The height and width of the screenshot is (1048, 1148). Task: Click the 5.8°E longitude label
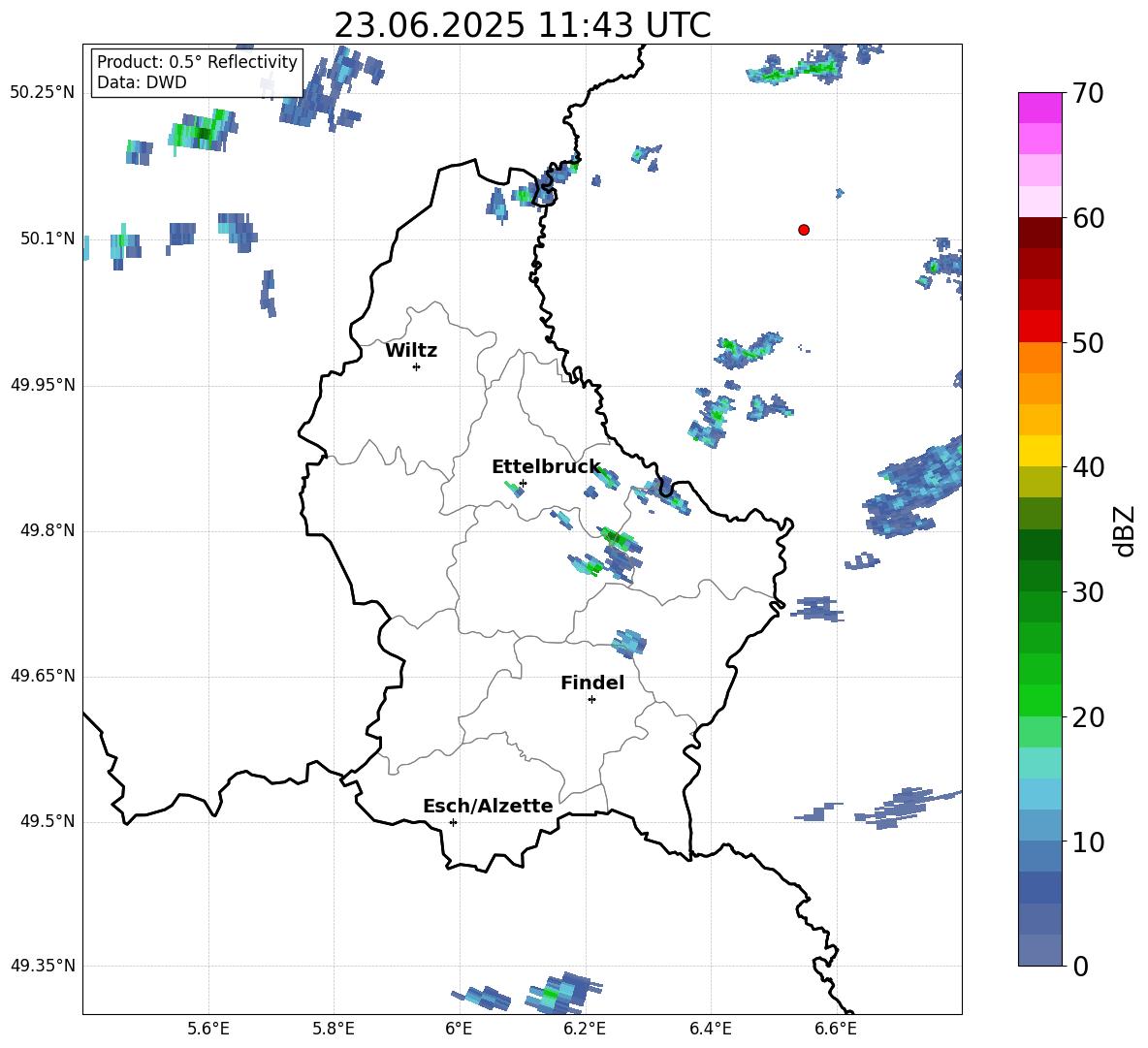tap(334, 1029)
